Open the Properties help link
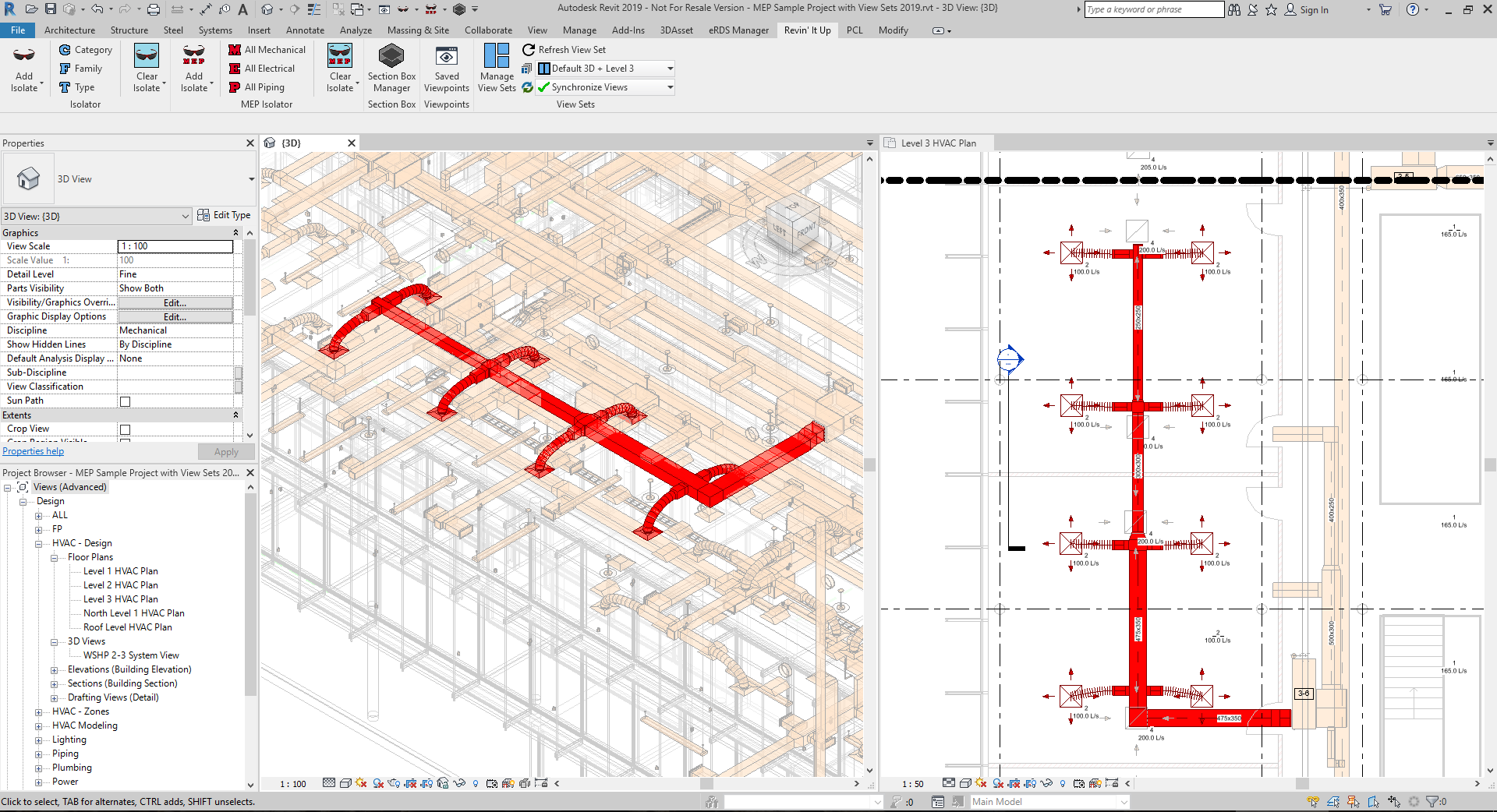 (33, 451)
